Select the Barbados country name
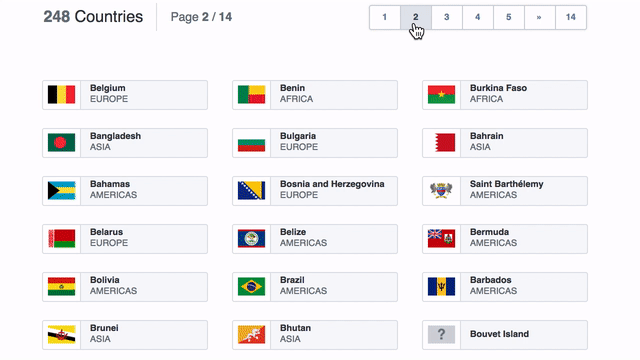The height and width of the screenshot is (360, 640). pos(491,280)
